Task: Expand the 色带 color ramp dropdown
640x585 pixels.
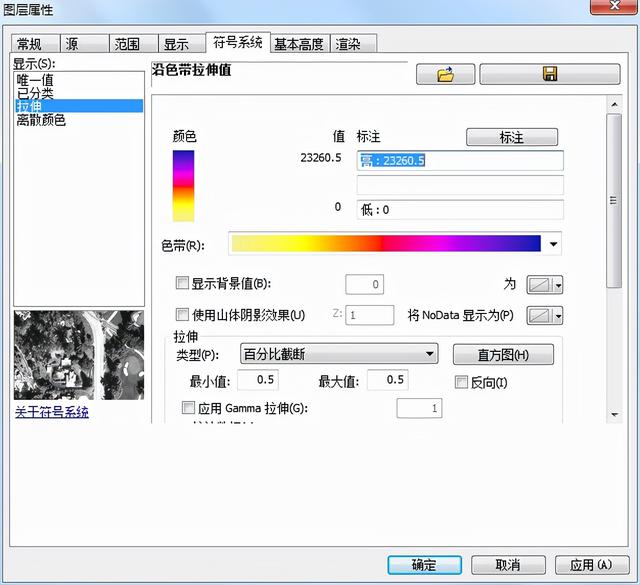Action: point(555,244)
